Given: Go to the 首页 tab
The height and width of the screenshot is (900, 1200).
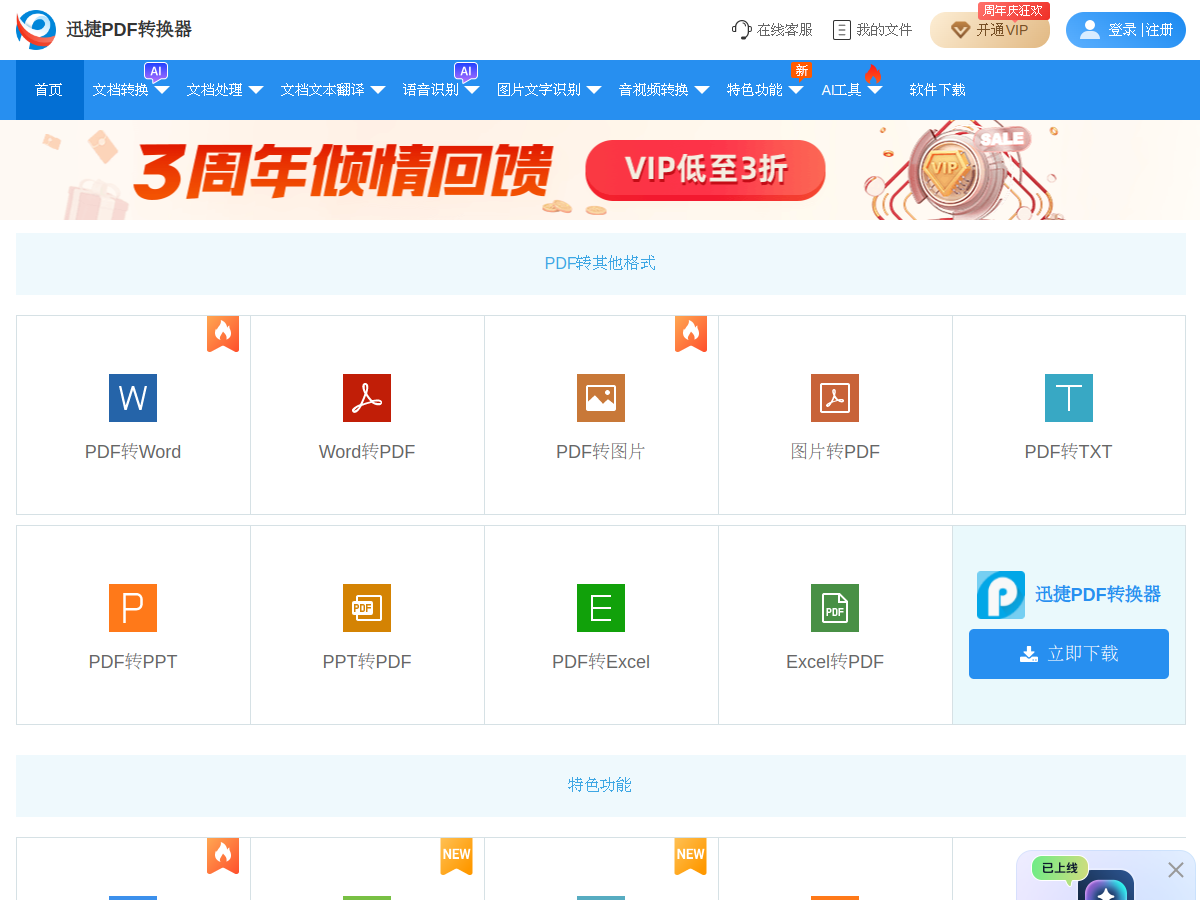Looking at the screenshot, I should (49, 90).
